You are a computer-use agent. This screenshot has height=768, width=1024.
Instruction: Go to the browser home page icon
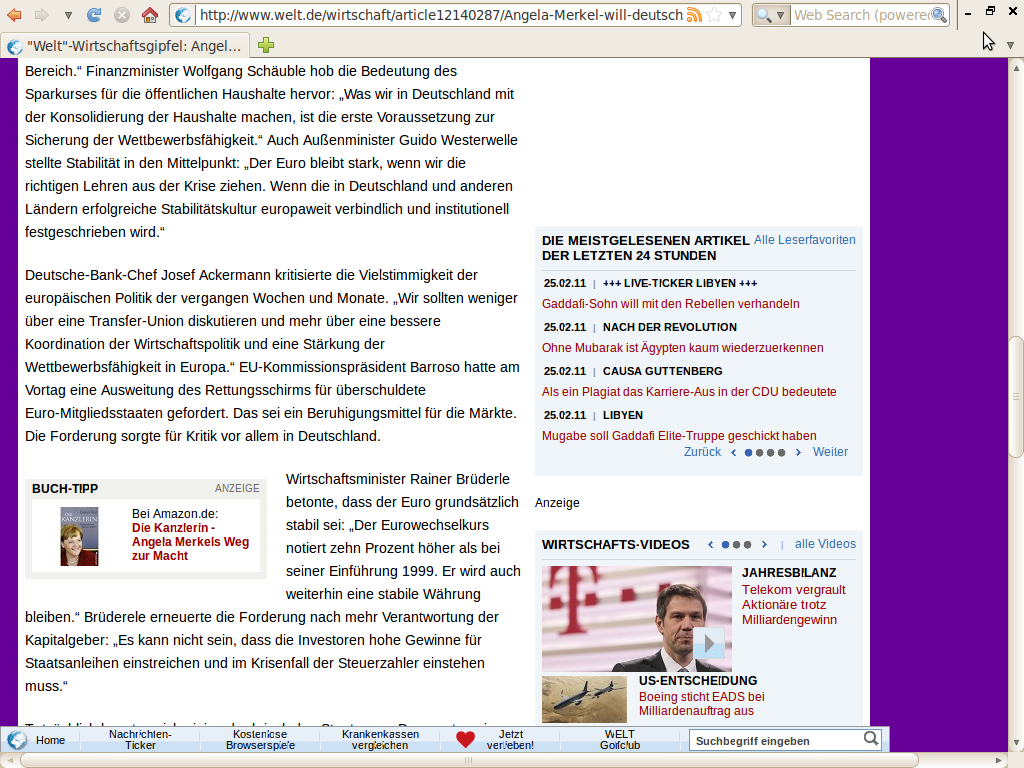click(150, 14)
